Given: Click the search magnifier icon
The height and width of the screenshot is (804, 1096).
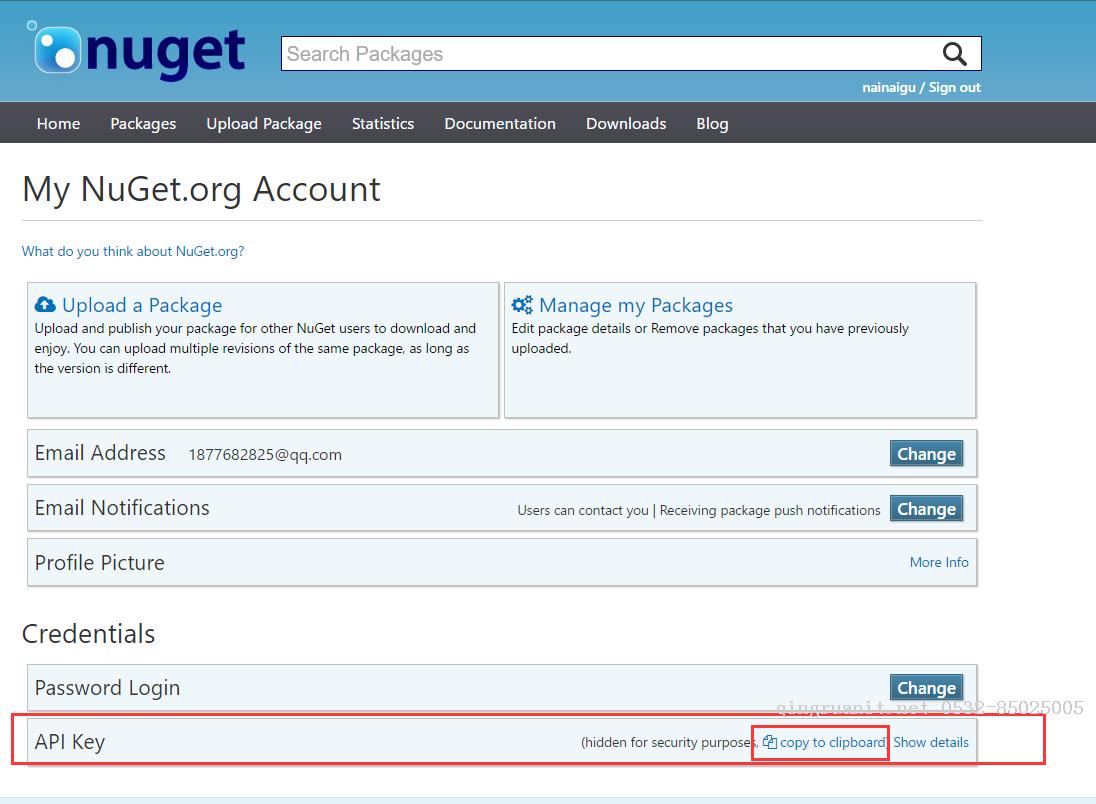Looking at the screenshot, I should pos(954,54).
